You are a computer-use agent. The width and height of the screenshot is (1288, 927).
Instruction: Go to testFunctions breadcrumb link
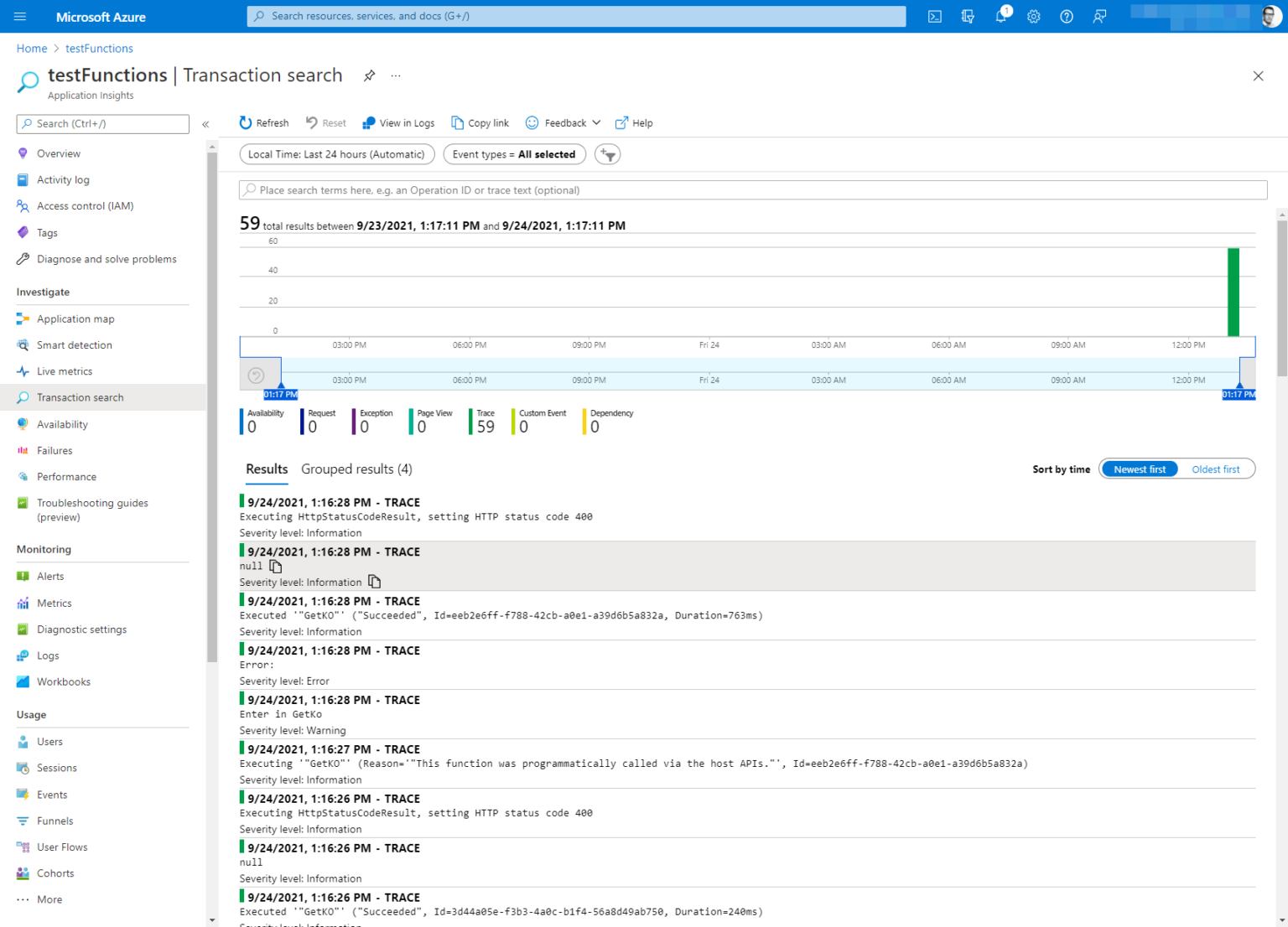99,49
